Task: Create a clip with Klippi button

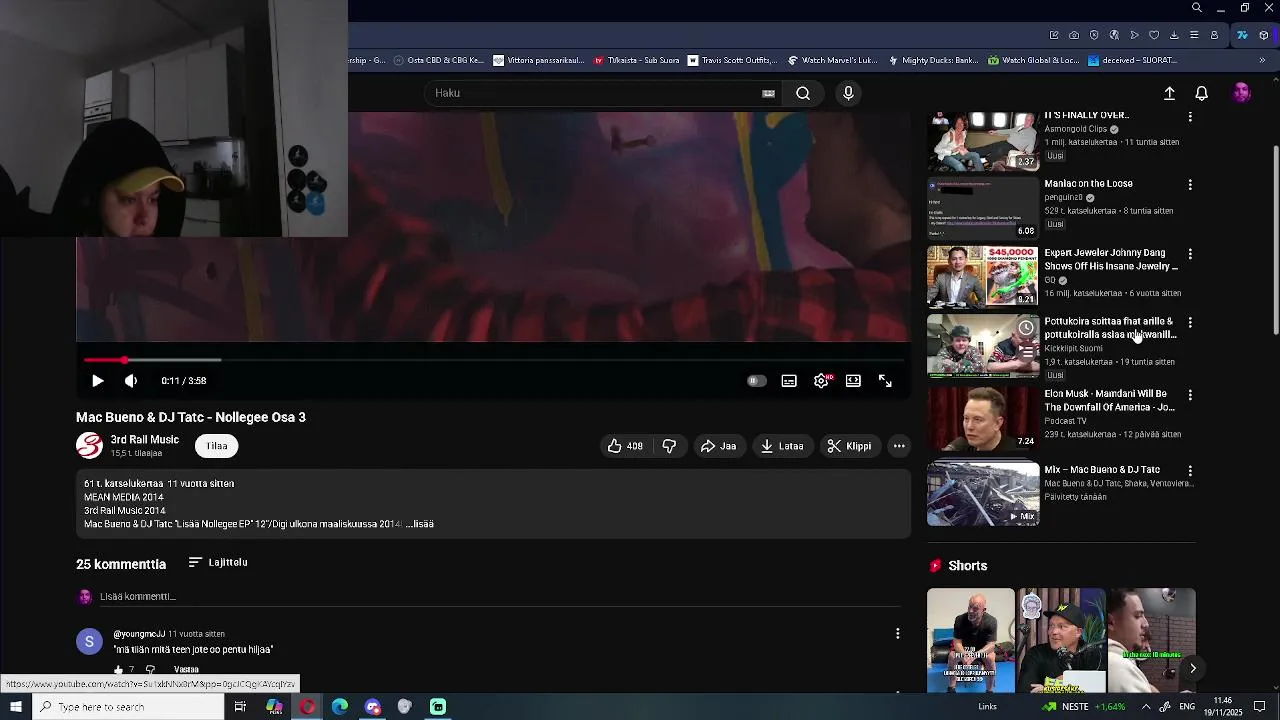Action: (x=849, y=446)
